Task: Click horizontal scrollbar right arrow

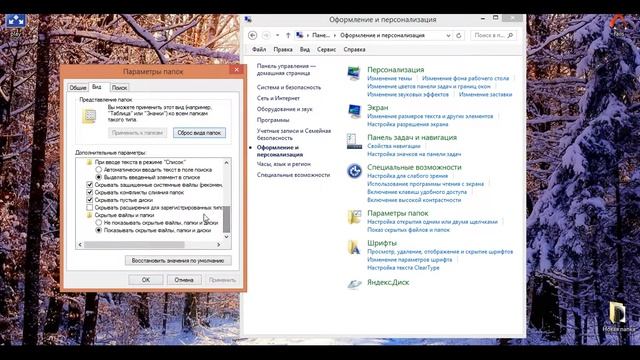Action: point(218,244)
